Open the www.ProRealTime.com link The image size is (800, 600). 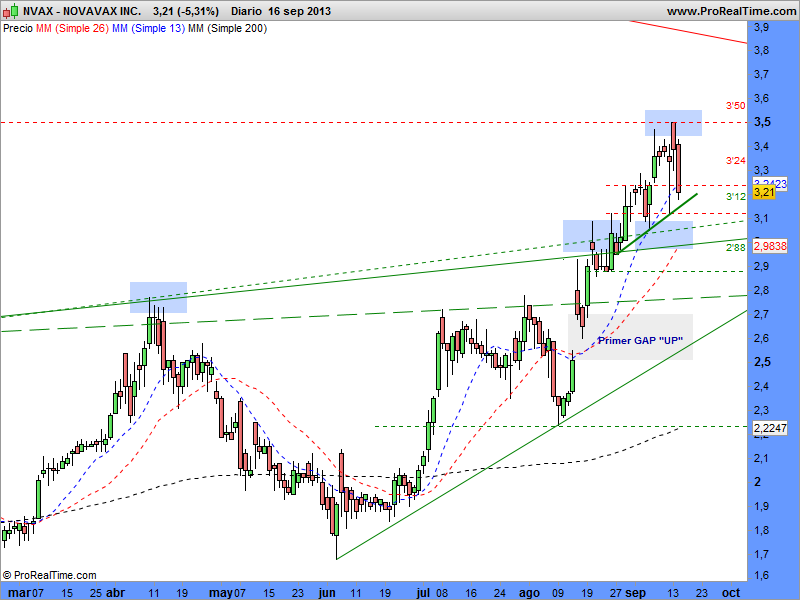731,11
